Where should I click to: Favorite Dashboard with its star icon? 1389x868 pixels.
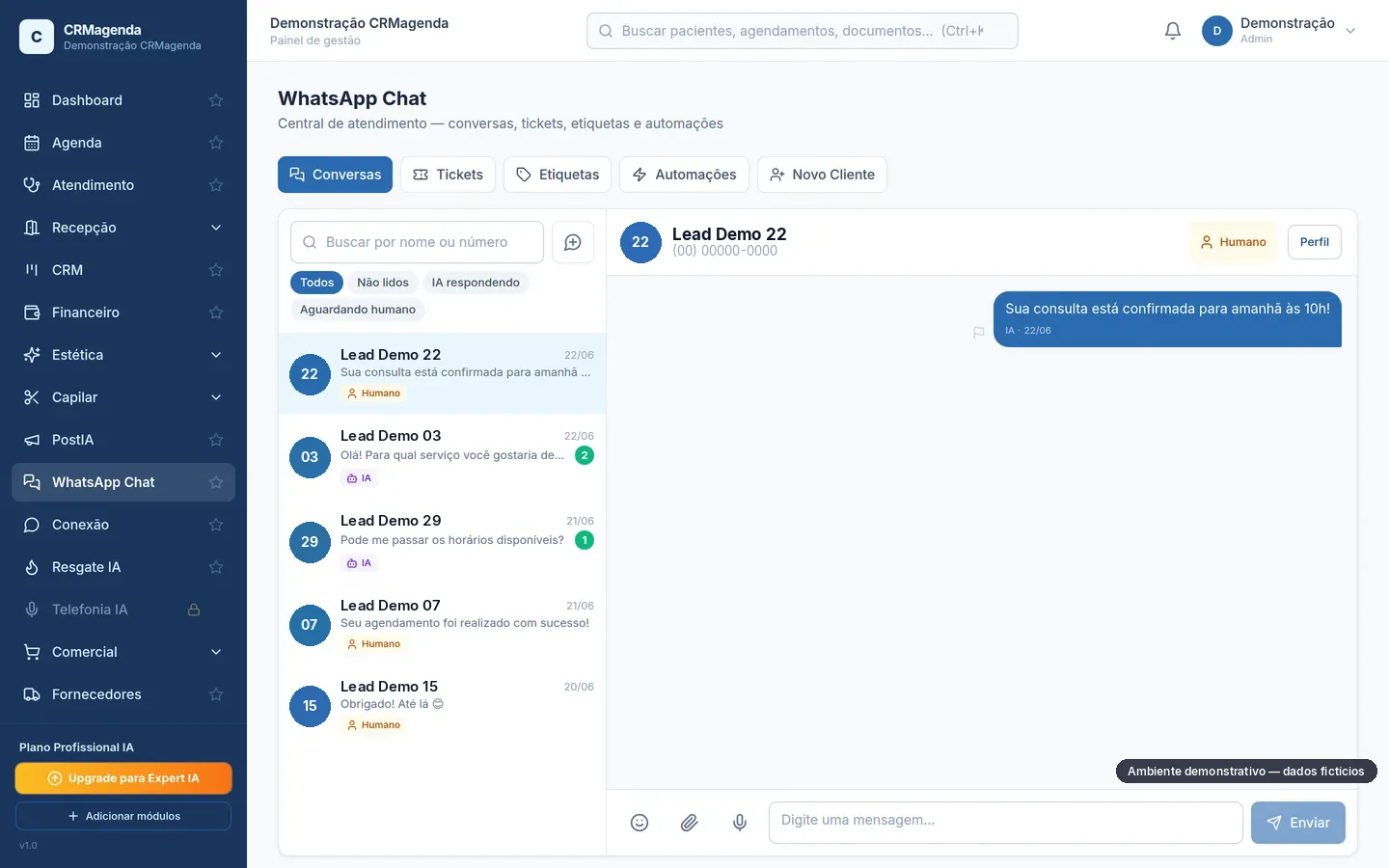(x=216, y=100)
